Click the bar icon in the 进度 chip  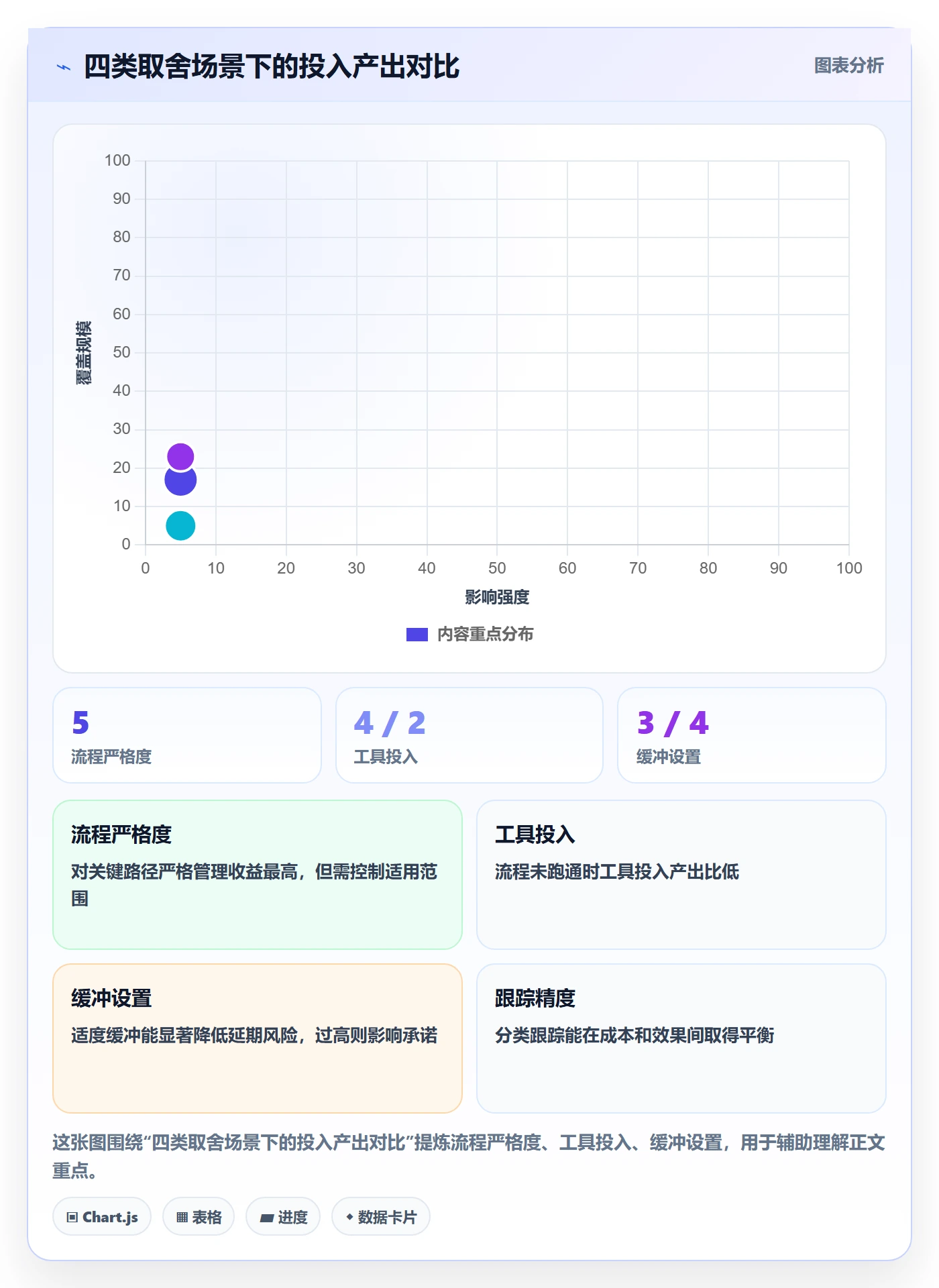(x=266, y=1218)
